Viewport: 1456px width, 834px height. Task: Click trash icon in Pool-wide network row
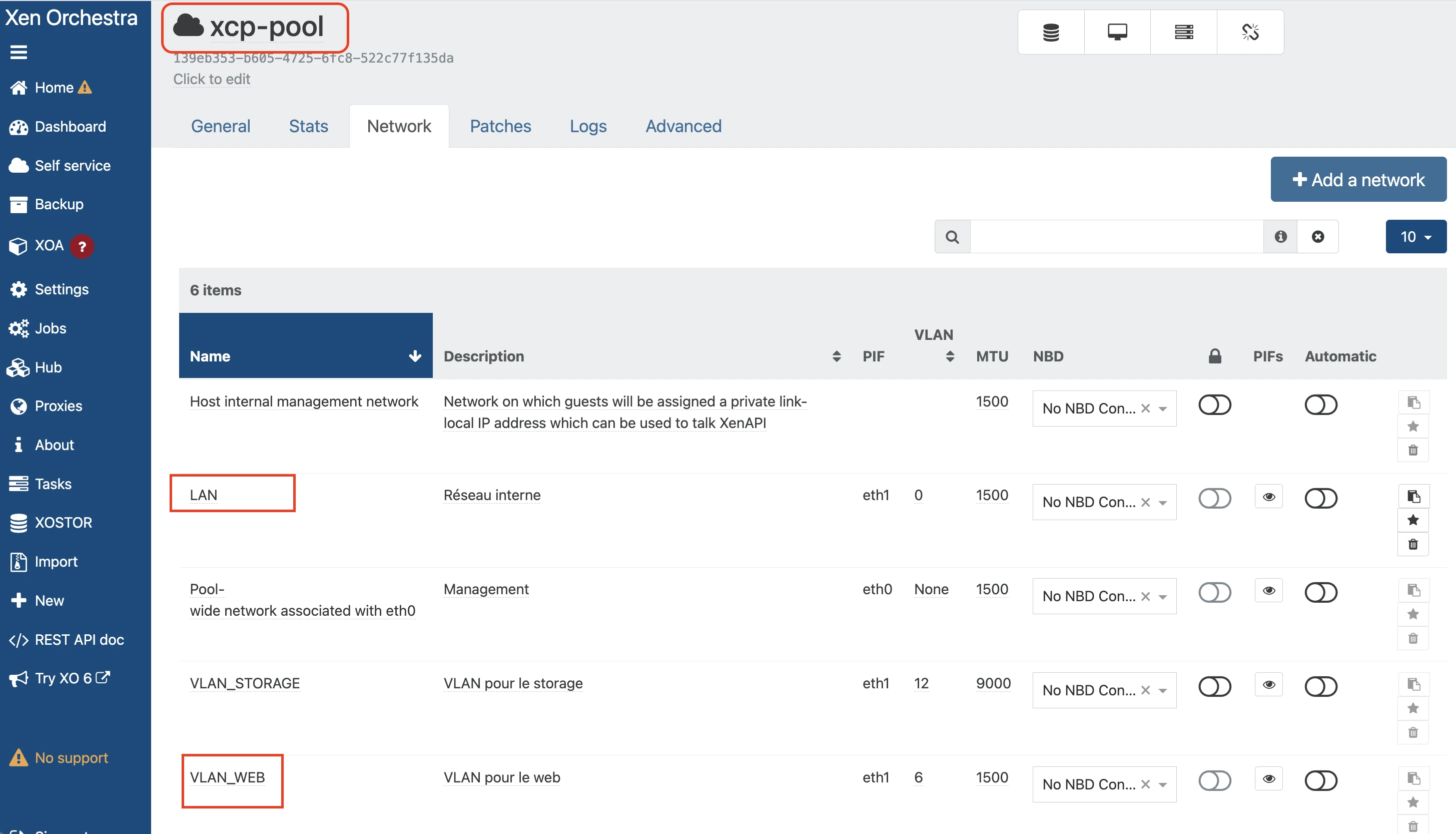click(x=1413, y=638)
